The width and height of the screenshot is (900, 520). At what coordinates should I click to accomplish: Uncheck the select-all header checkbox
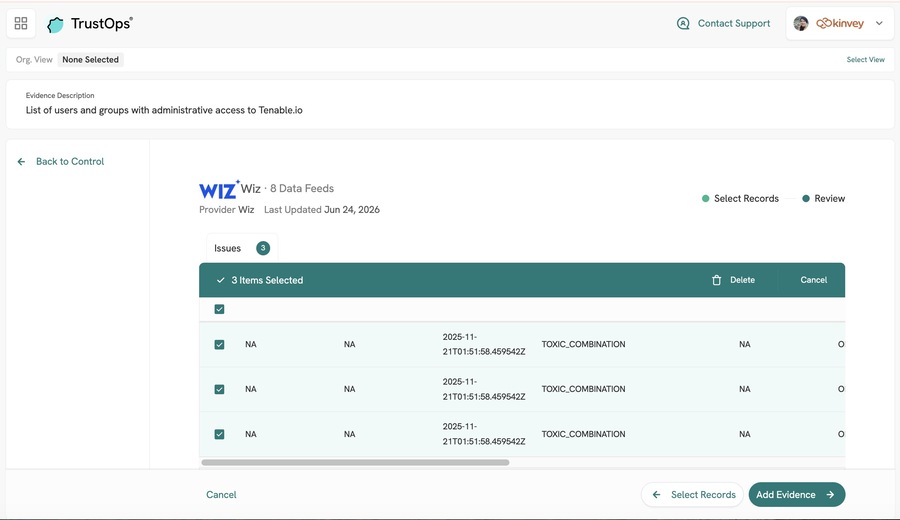pos(219,309)
